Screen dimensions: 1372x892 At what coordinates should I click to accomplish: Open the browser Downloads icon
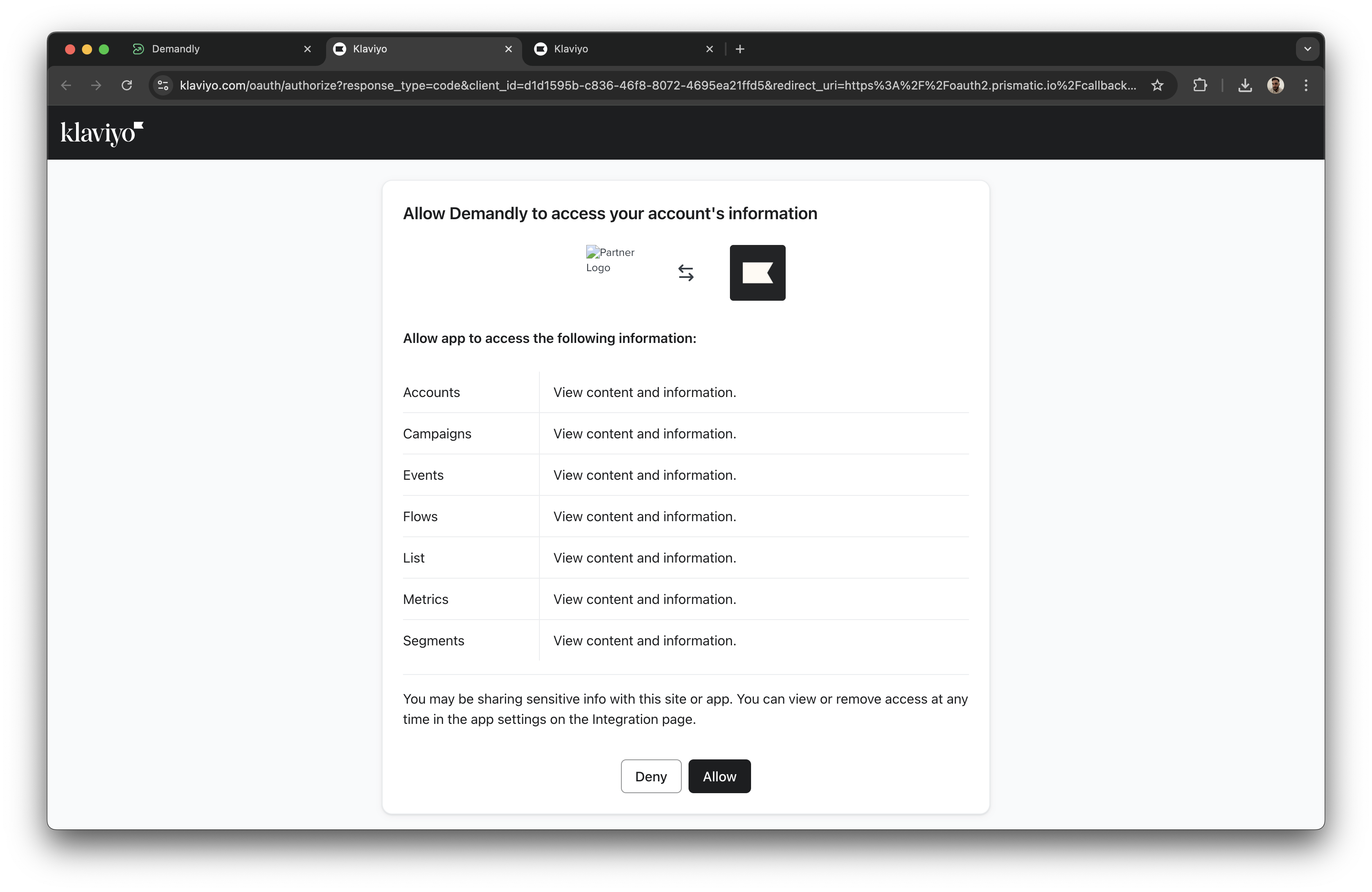1245,85
